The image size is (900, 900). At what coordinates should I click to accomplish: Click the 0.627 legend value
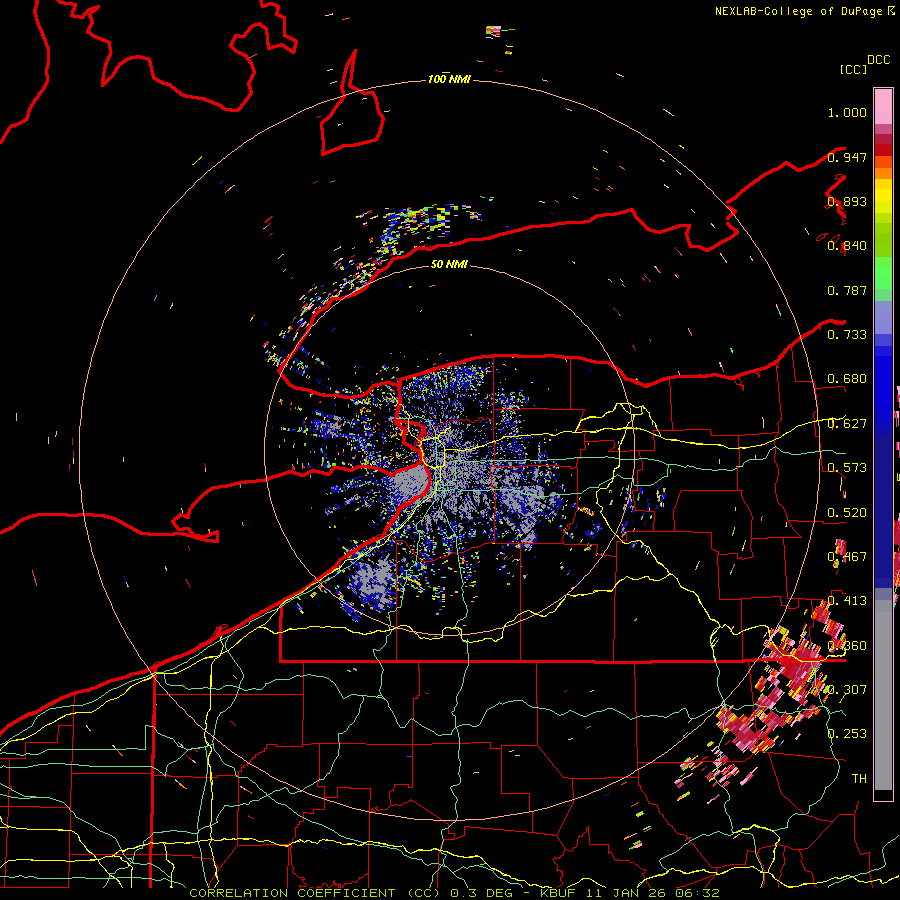(847, 424)
